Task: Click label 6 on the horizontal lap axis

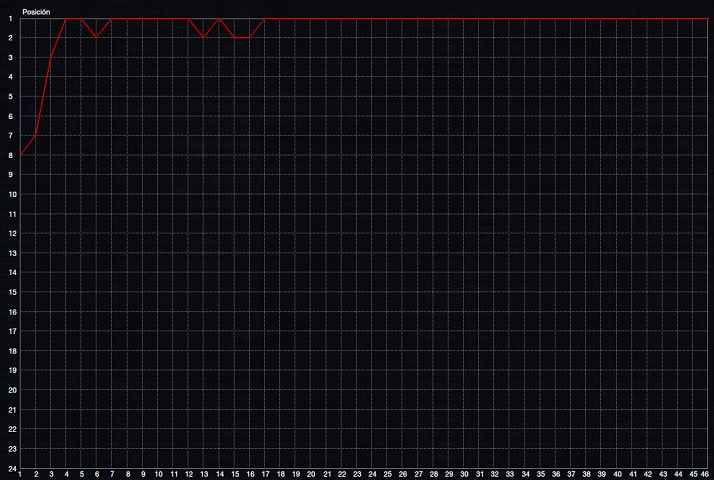Action: (x=97, y=475)
